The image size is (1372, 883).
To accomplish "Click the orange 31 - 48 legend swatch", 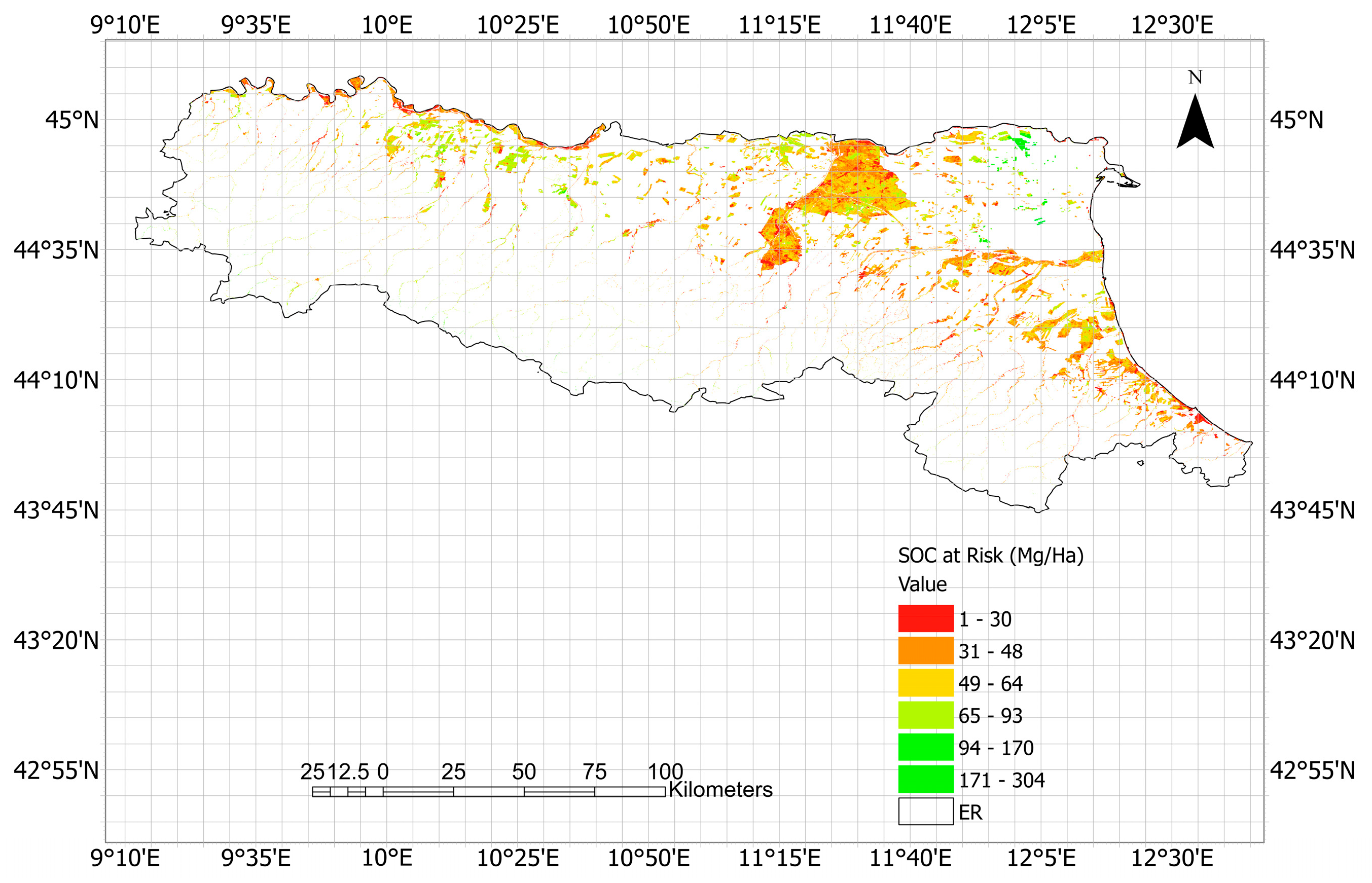I will 925,651.
